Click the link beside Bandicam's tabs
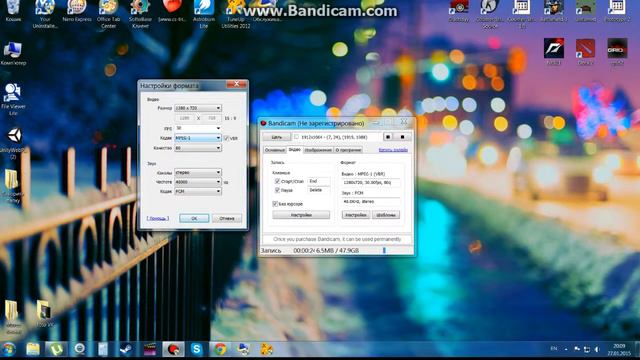 (x=393, y=150)
